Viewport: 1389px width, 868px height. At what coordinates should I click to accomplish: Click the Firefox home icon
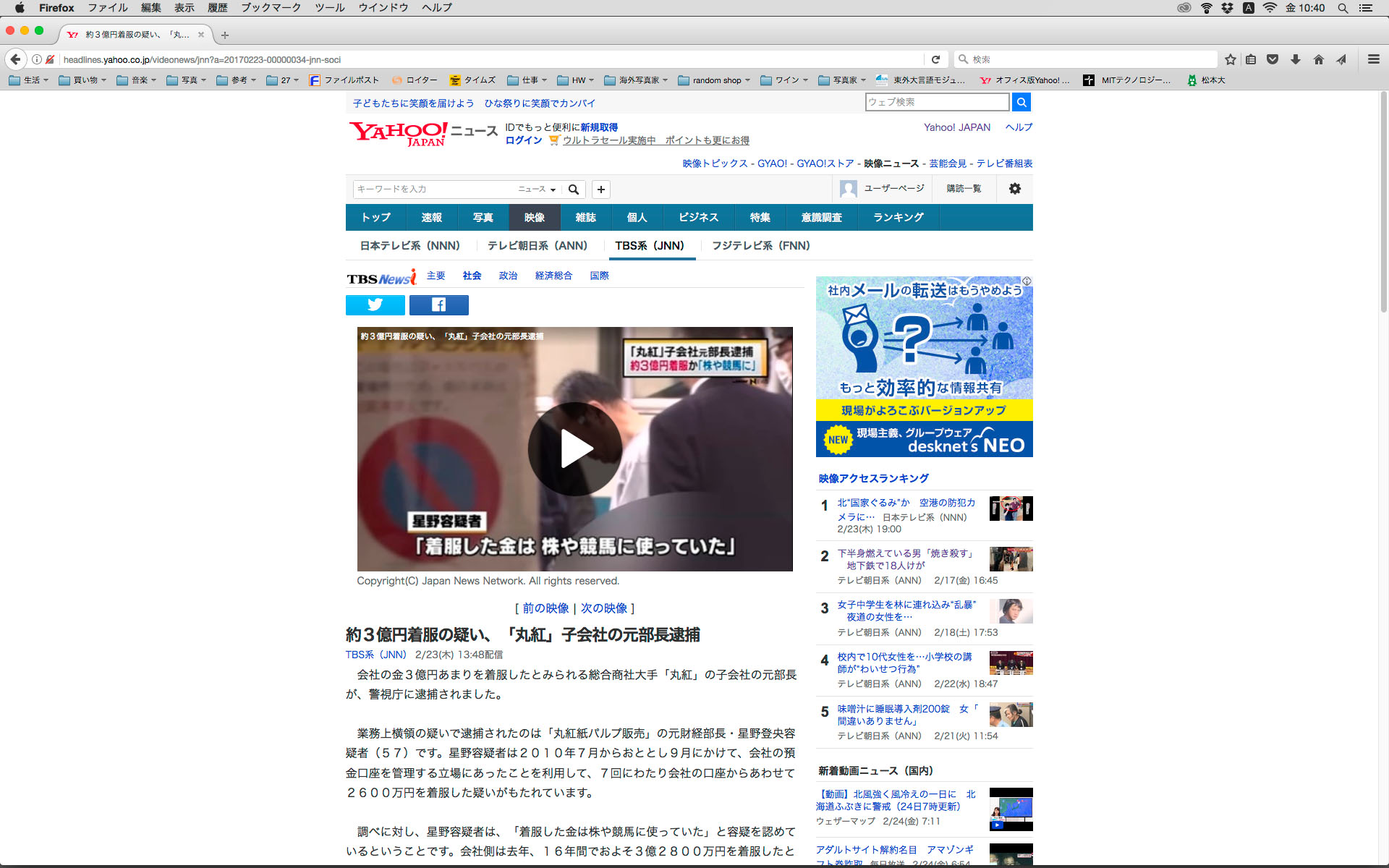pos(1318,59)
